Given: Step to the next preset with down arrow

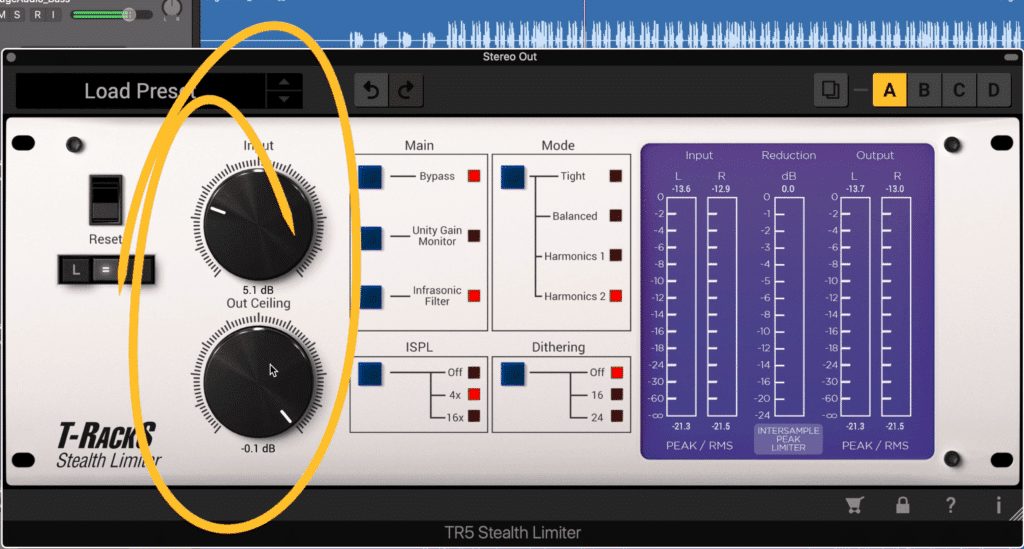Looking at the screenshot, I should coord(284,99).
